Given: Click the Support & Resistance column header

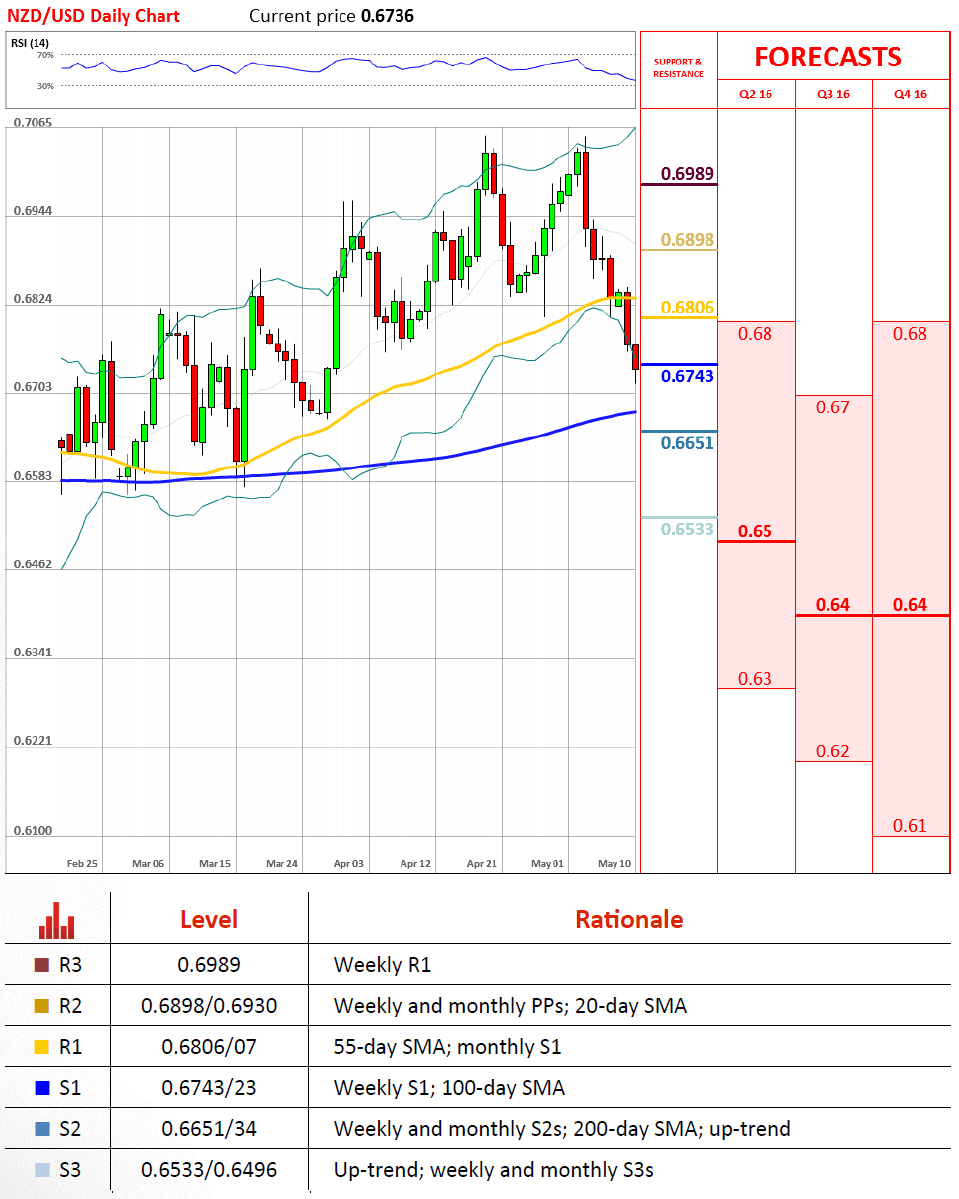Looking at the screenshot, I should point(678,68).
